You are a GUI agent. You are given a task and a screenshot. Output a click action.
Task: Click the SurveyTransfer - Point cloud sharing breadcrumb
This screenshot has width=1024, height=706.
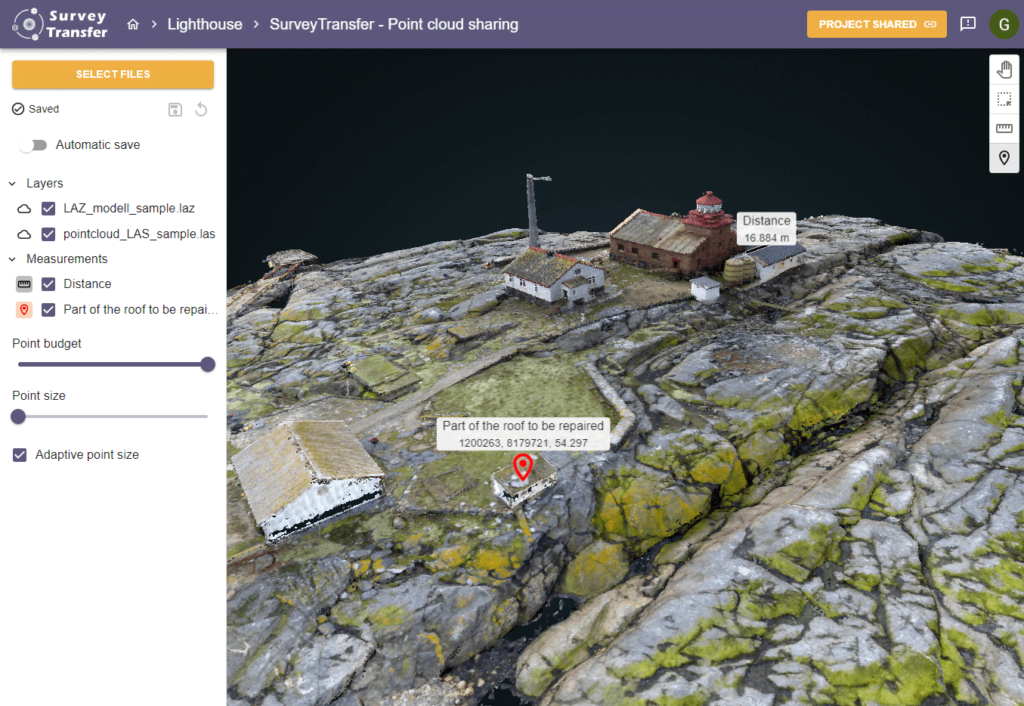(393, 24)
